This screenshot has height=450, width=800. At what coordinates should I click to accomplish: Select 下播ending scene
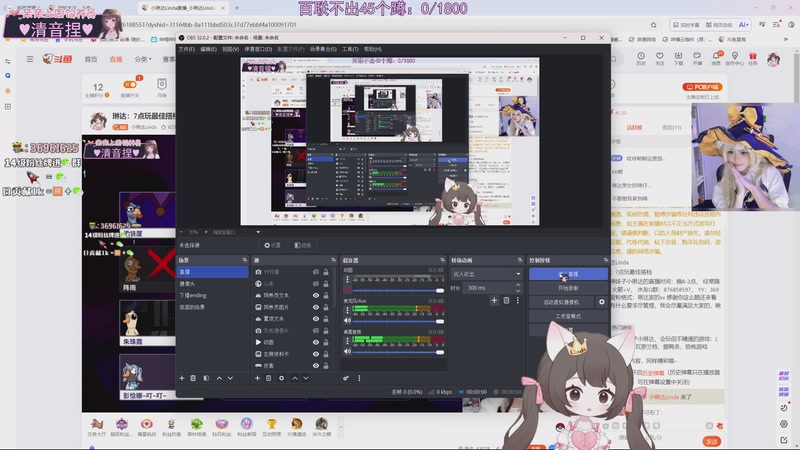212,295
